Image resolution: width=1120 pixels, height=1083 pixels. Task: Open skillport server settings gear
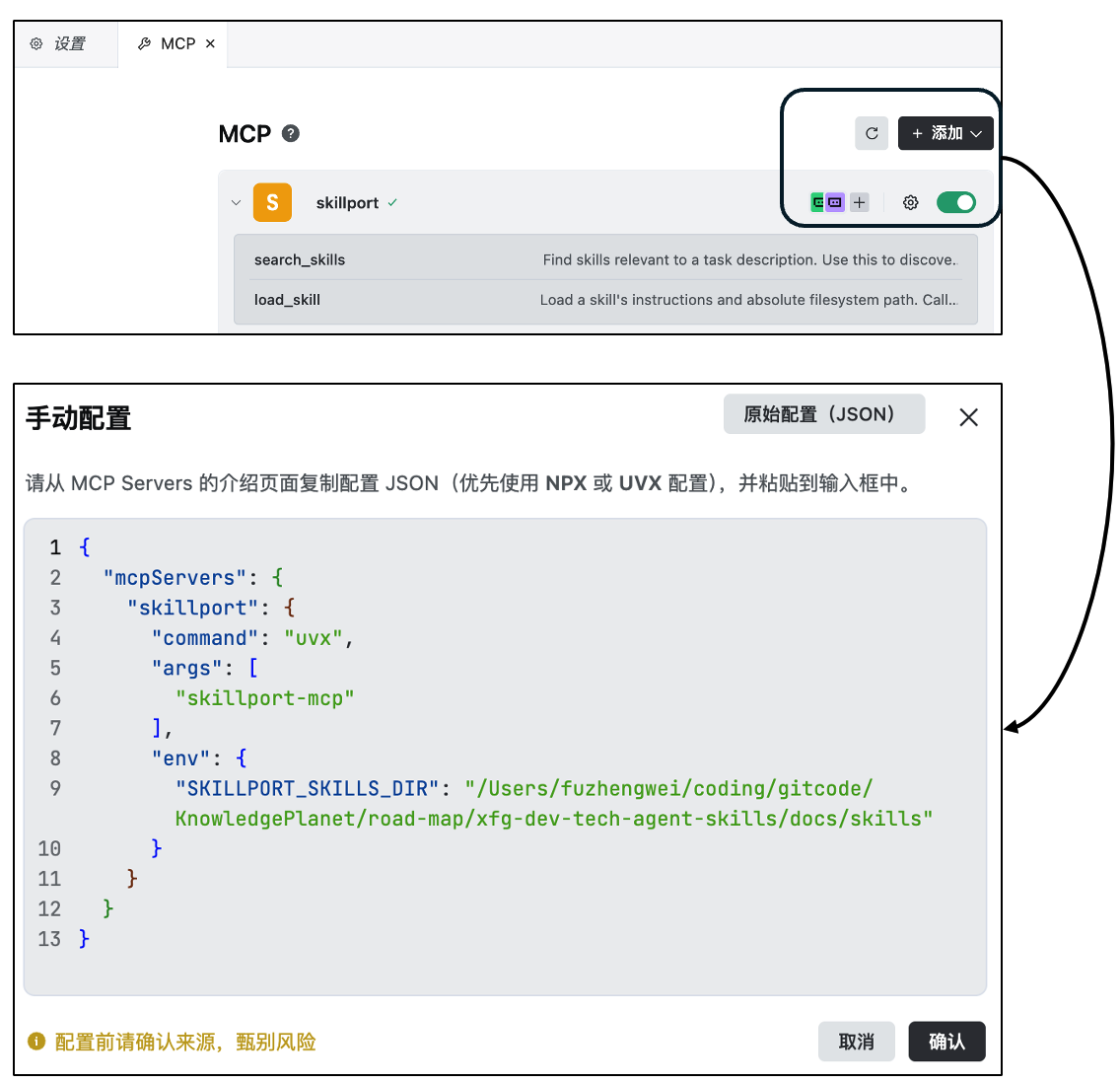click(x=910, y=202)
